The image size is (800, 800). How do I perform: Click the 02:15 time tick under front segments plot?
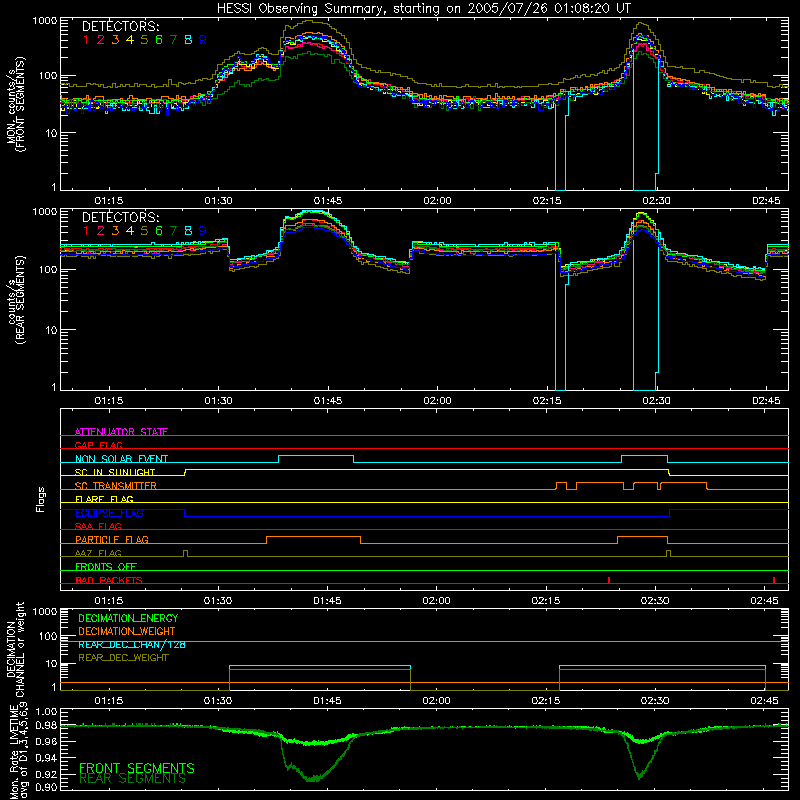coord(547,201)
